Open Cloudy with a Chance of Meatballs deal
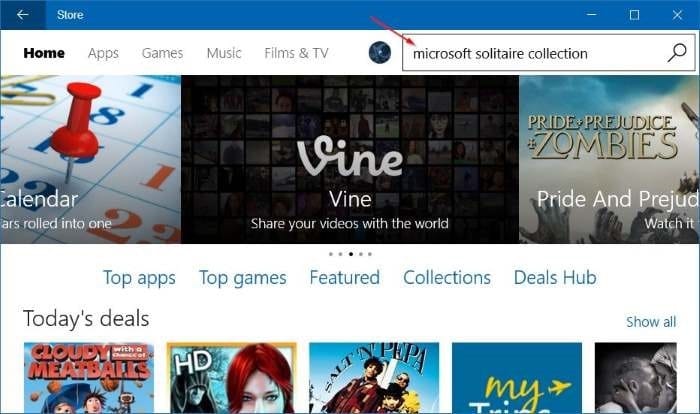This screenshot has height=414, width=700. 89,378
